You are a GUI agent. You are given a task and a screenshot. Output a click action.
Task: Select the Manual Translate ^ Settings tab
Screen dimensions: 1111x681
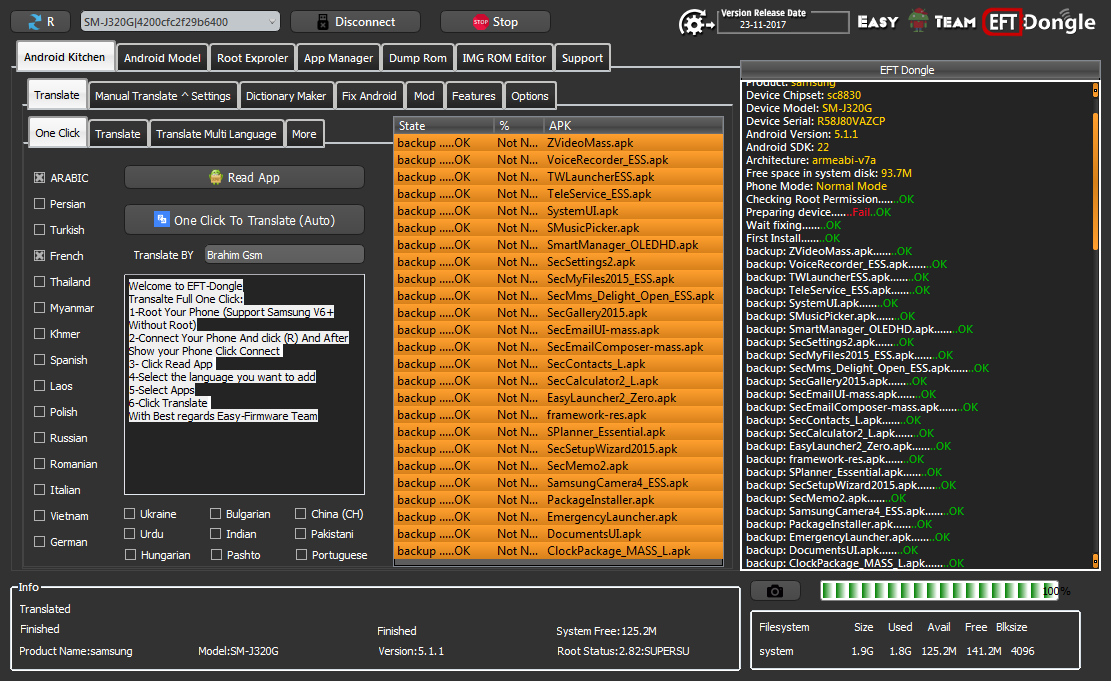click(x=162, y=96)
